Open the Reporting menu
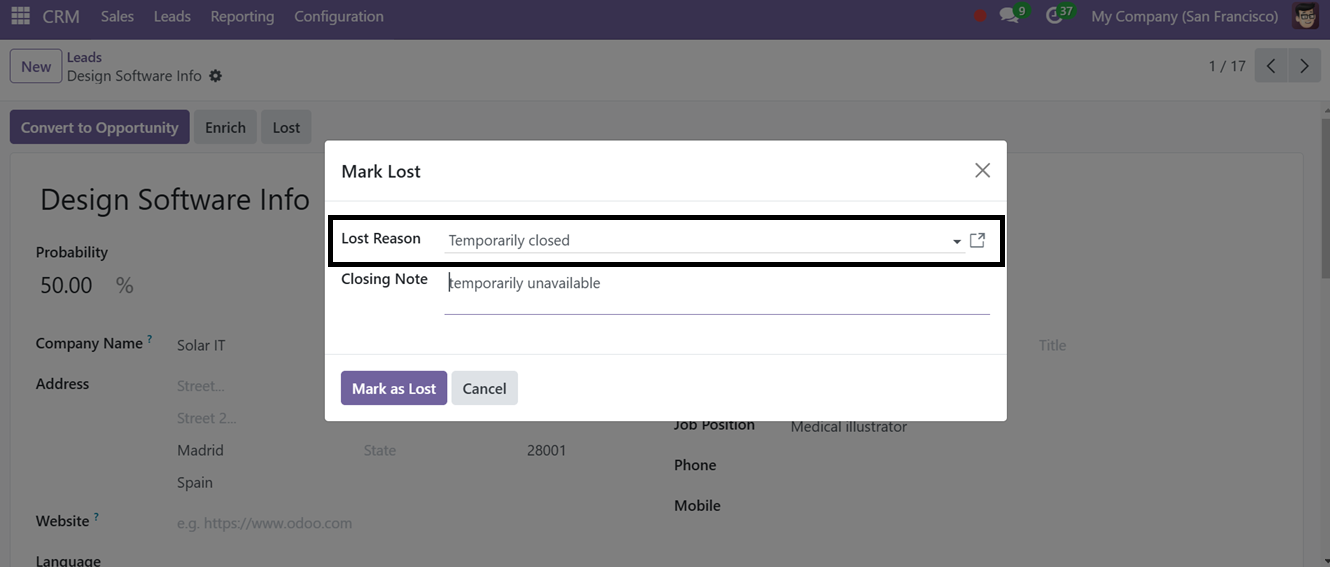The height and width of the screenshot is (567, 1330). click(x=242, y=16)
